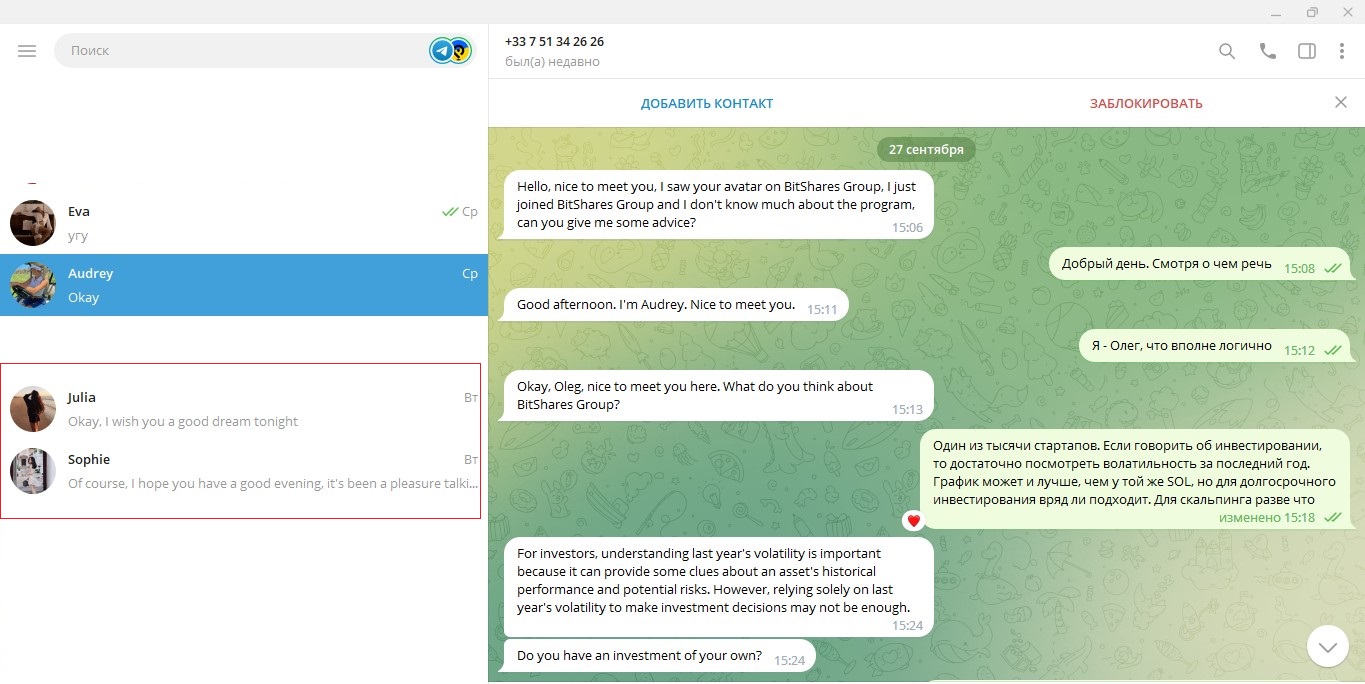Click ДОБАВИТЬ КОНТАКТ button
The width and height of the screenshot is (1365, 684).
pos(707,104)
